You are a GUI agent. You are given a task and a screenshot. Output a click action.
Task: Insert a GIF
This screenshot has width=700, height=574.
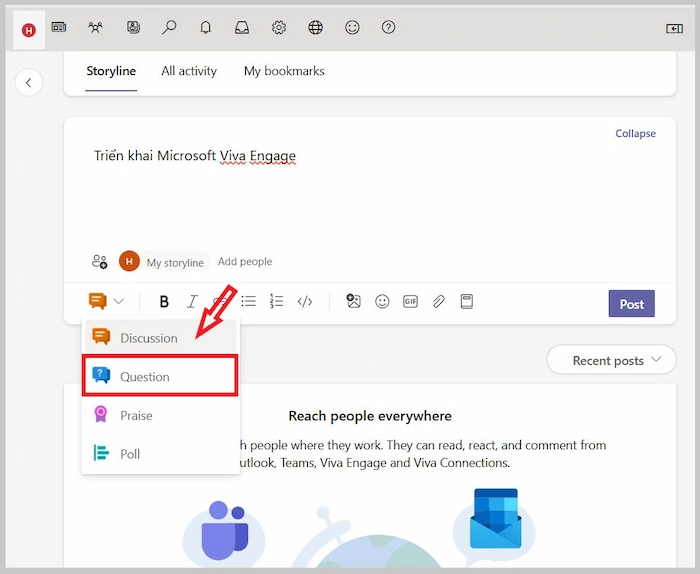410,302
